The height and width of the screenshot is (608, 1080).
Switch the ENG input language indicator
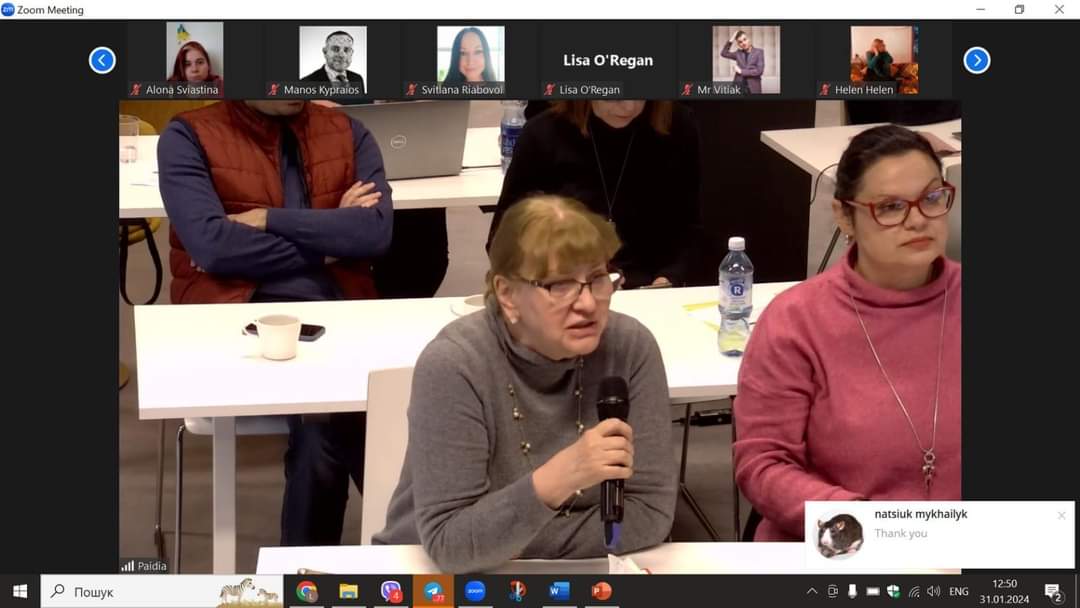(x=958, y=591)
